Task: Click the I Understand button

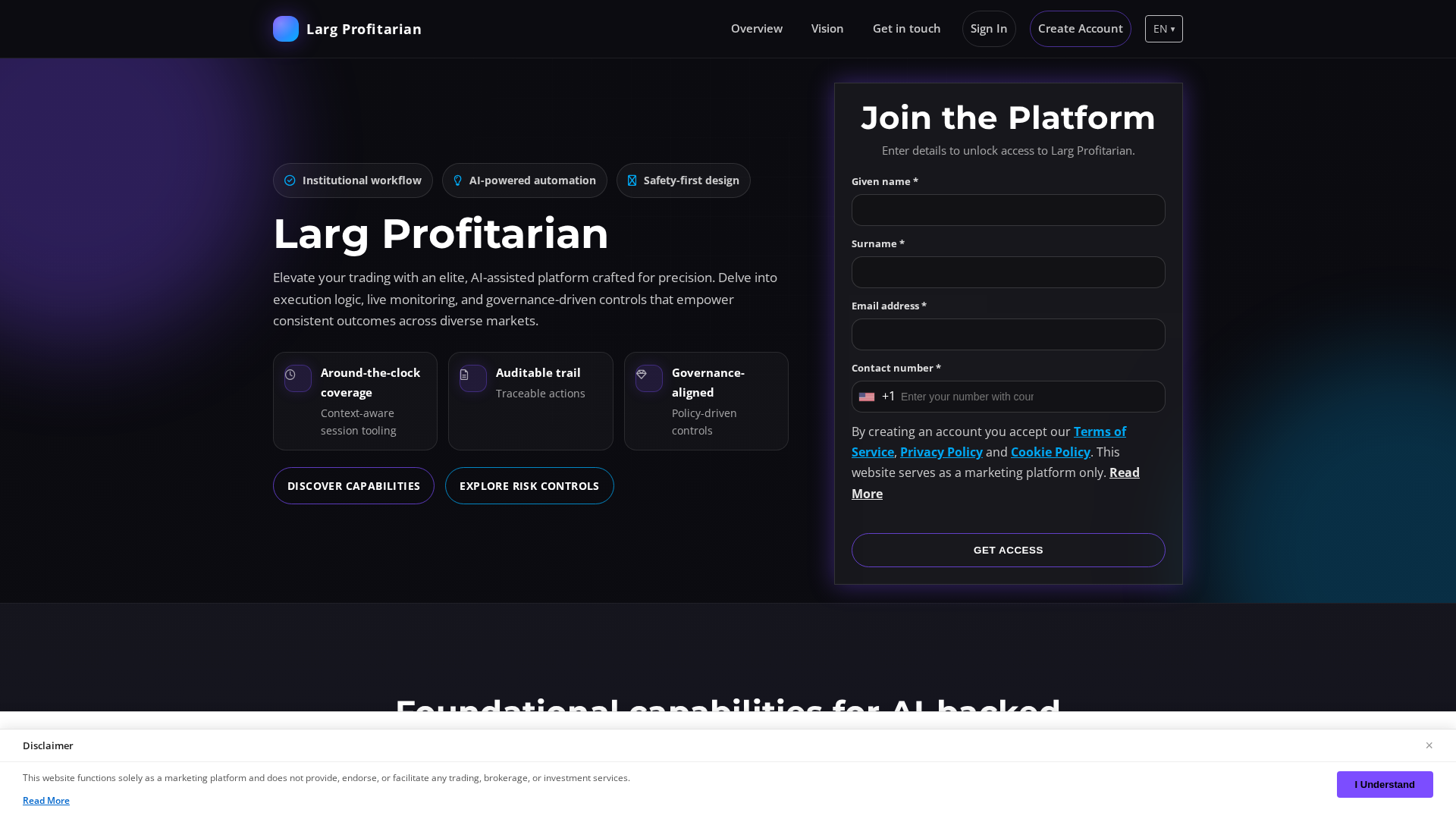Action: pos(1385,784)
